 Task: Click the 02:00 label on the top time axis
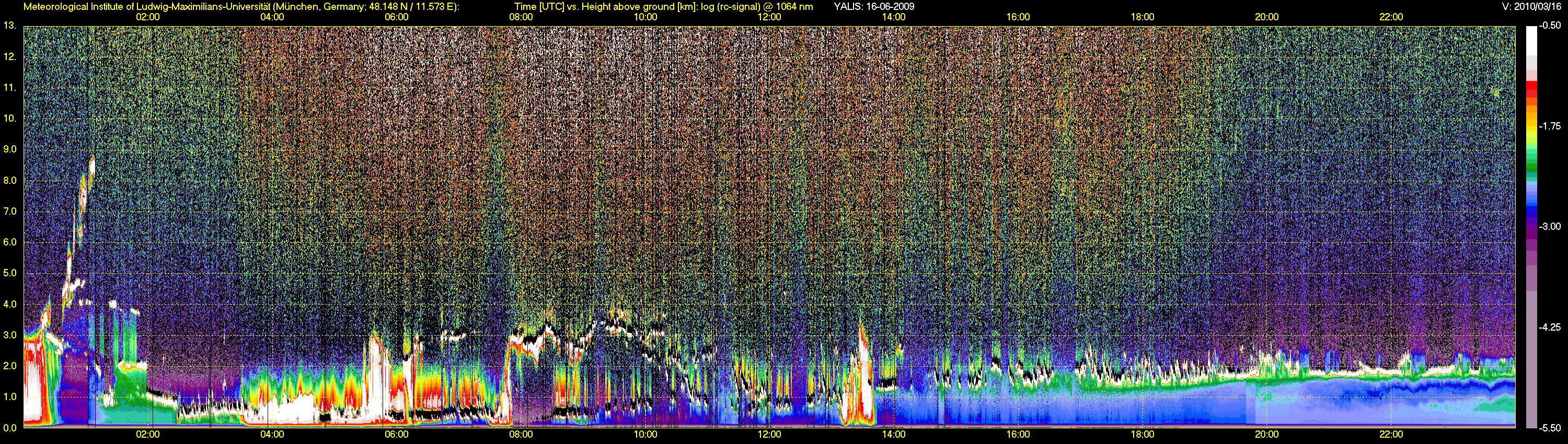(148, 17)
